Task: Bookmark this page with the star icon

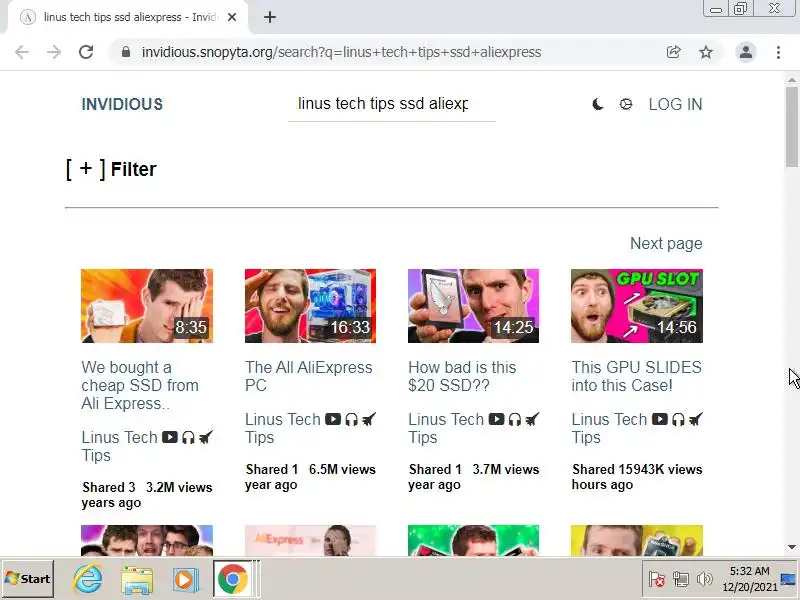Action: pos(706,52)
